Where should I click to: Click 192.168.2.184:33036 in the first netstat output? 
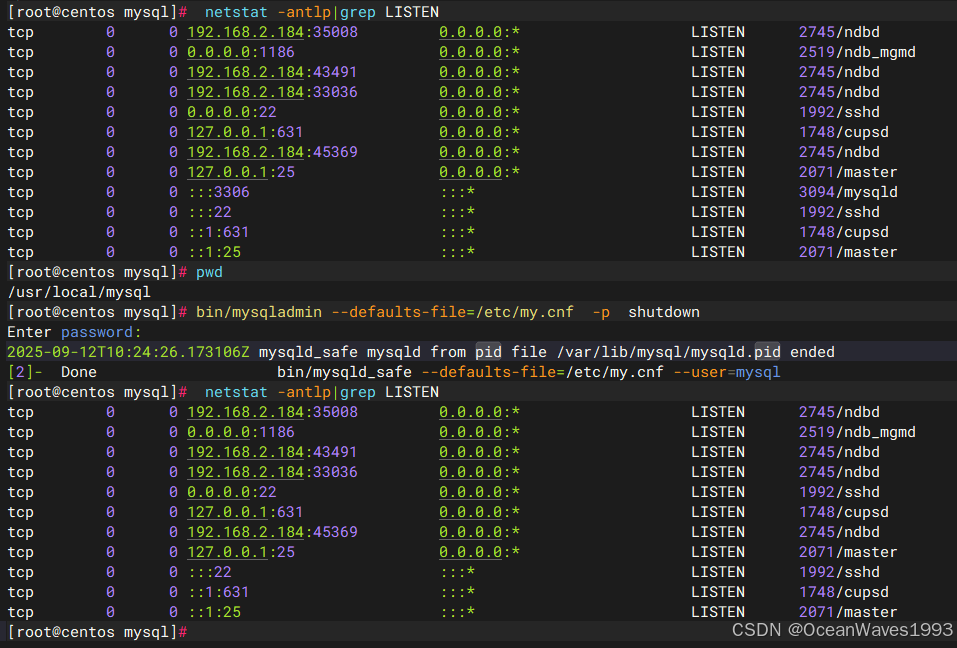tap(272, 92)
